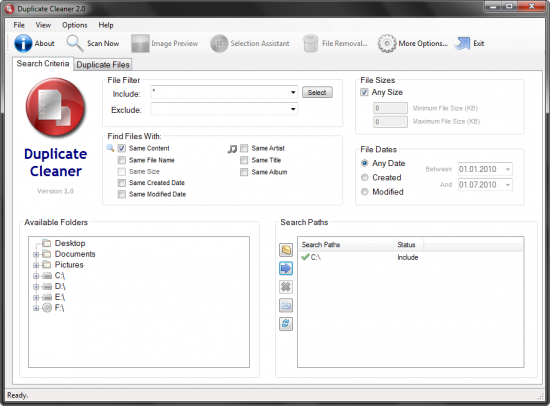Image resolution: width=550 pixels, height=406 pixels.
Task: Expand the E:\ drive node
Action: (36, 298)
